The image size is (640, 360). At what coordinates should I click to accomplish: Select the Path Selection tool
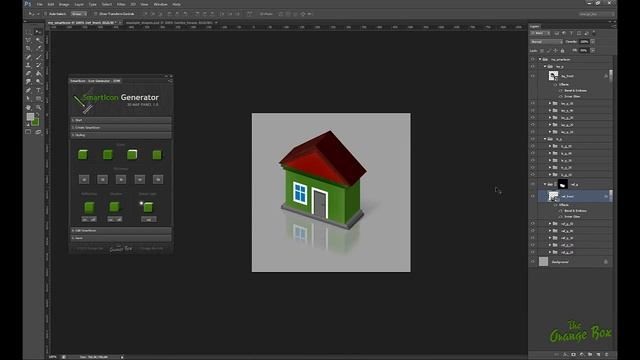point(28,98)
